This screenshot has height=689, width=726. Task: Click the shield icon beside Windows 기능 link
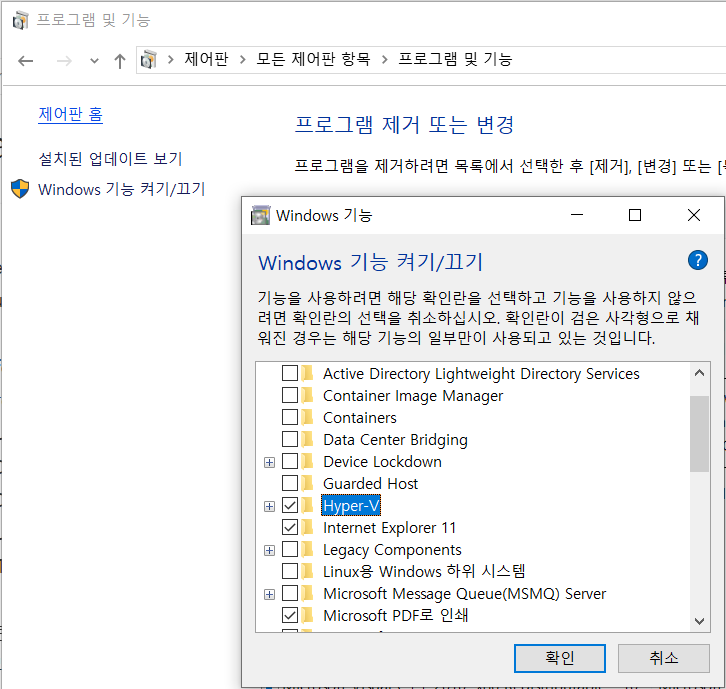(20, 189)
